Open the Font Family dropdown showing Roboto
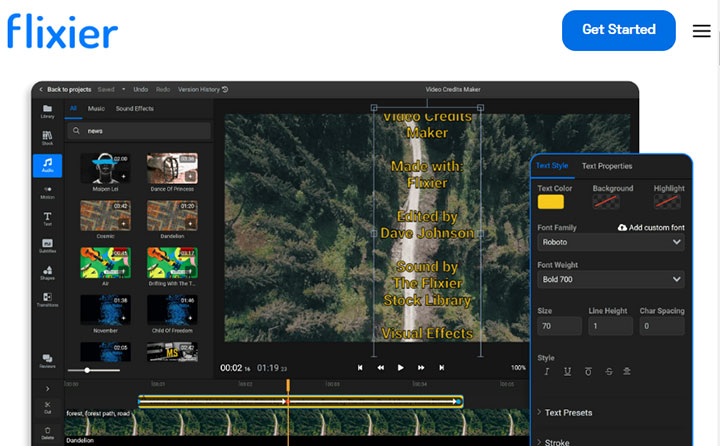 [x=610, y=242]
